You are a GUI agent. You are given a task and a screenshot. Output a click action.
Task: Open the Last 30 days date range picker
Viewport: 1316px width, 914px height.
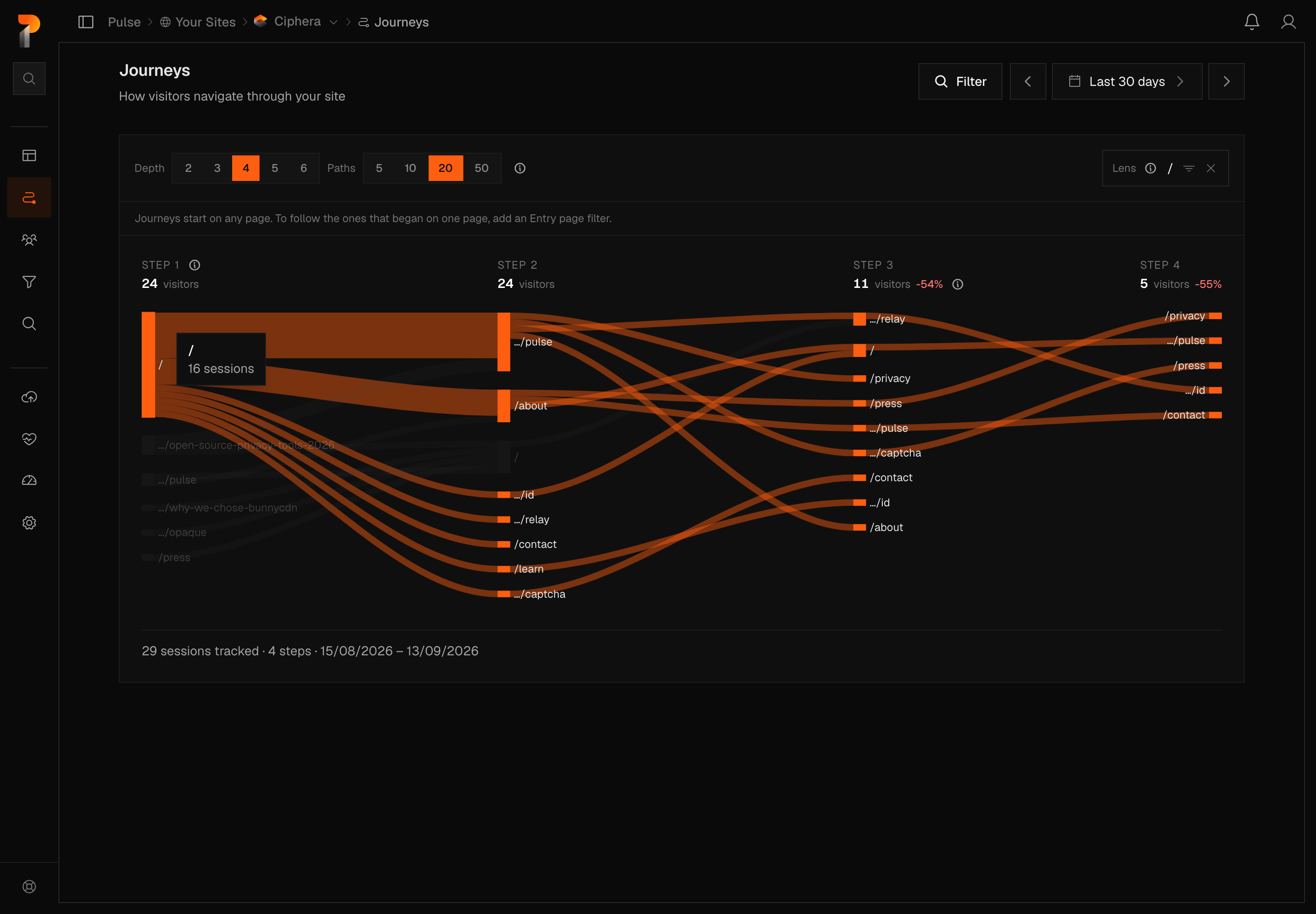click(1127, 81)
